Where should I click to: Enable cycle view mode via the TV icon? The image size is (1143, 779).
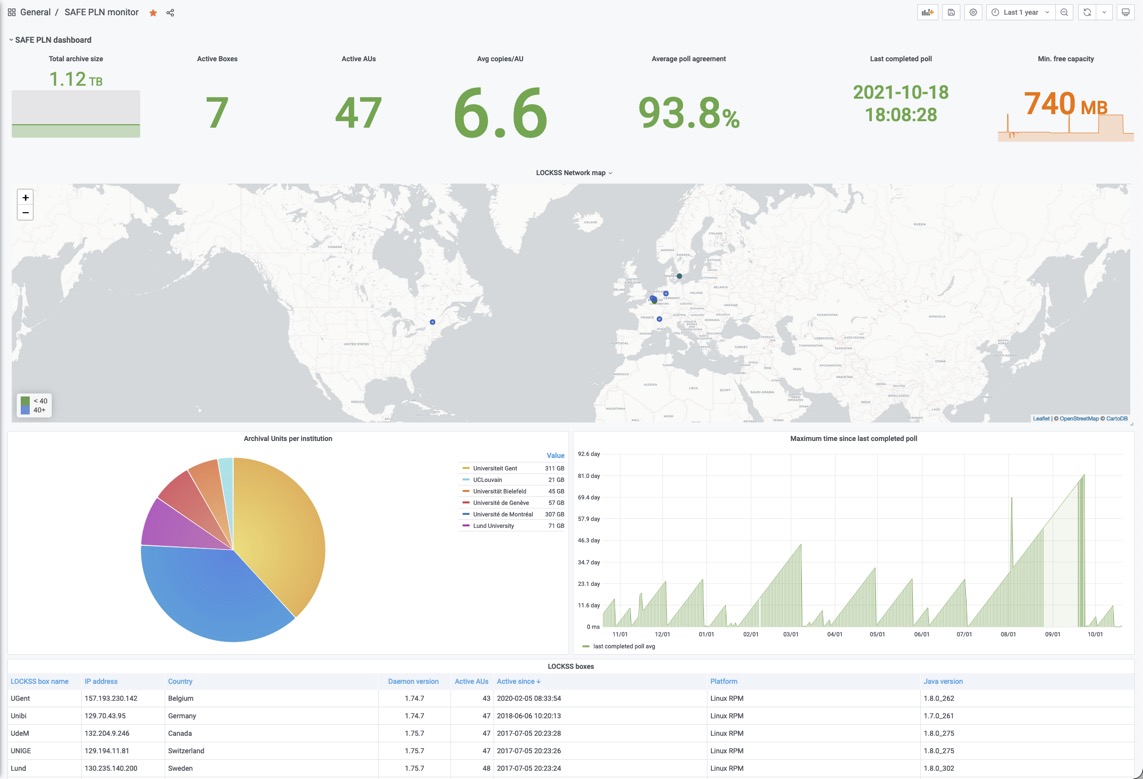pyautogui.click(x=1126, y=12)
